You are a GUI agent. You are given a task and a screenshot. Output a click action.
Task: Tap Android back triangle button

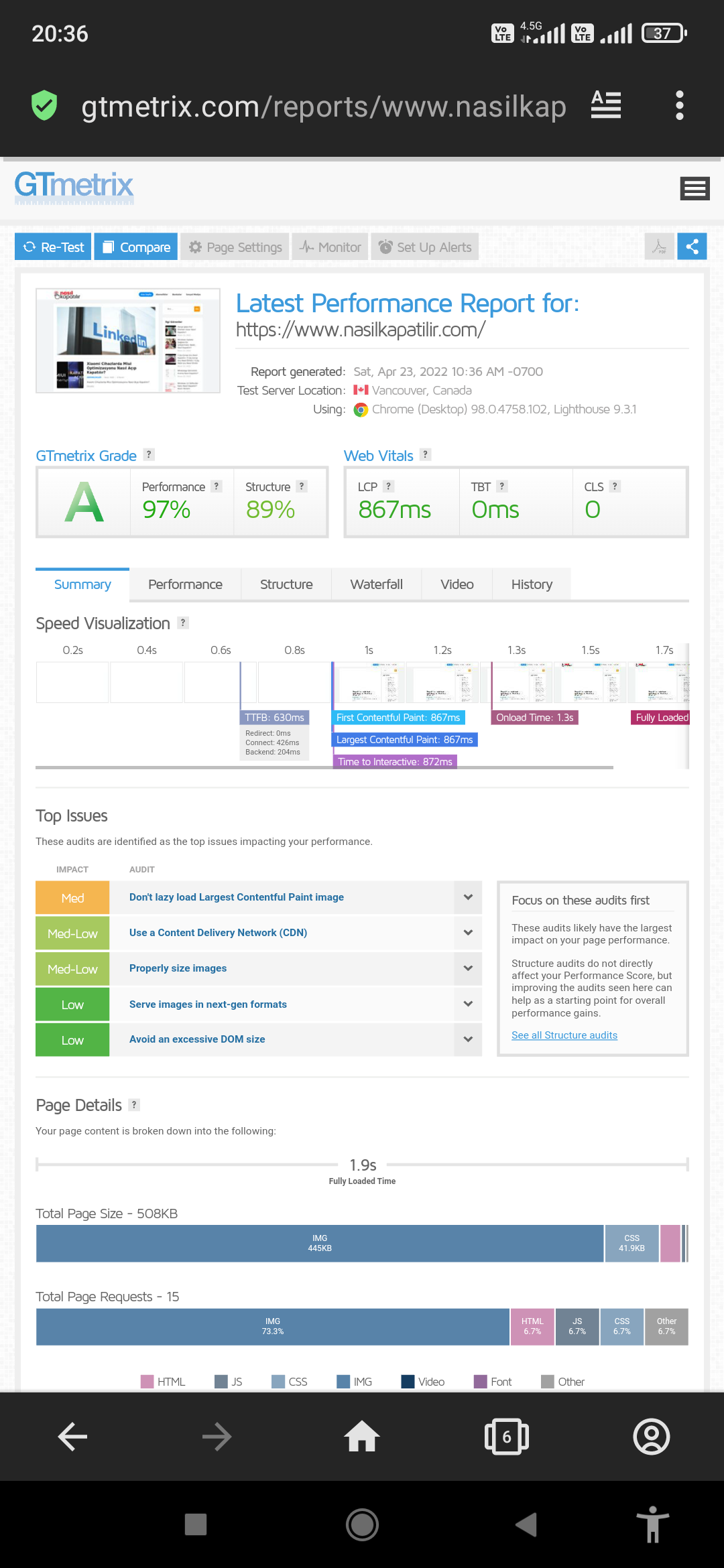click(527, 1524)
